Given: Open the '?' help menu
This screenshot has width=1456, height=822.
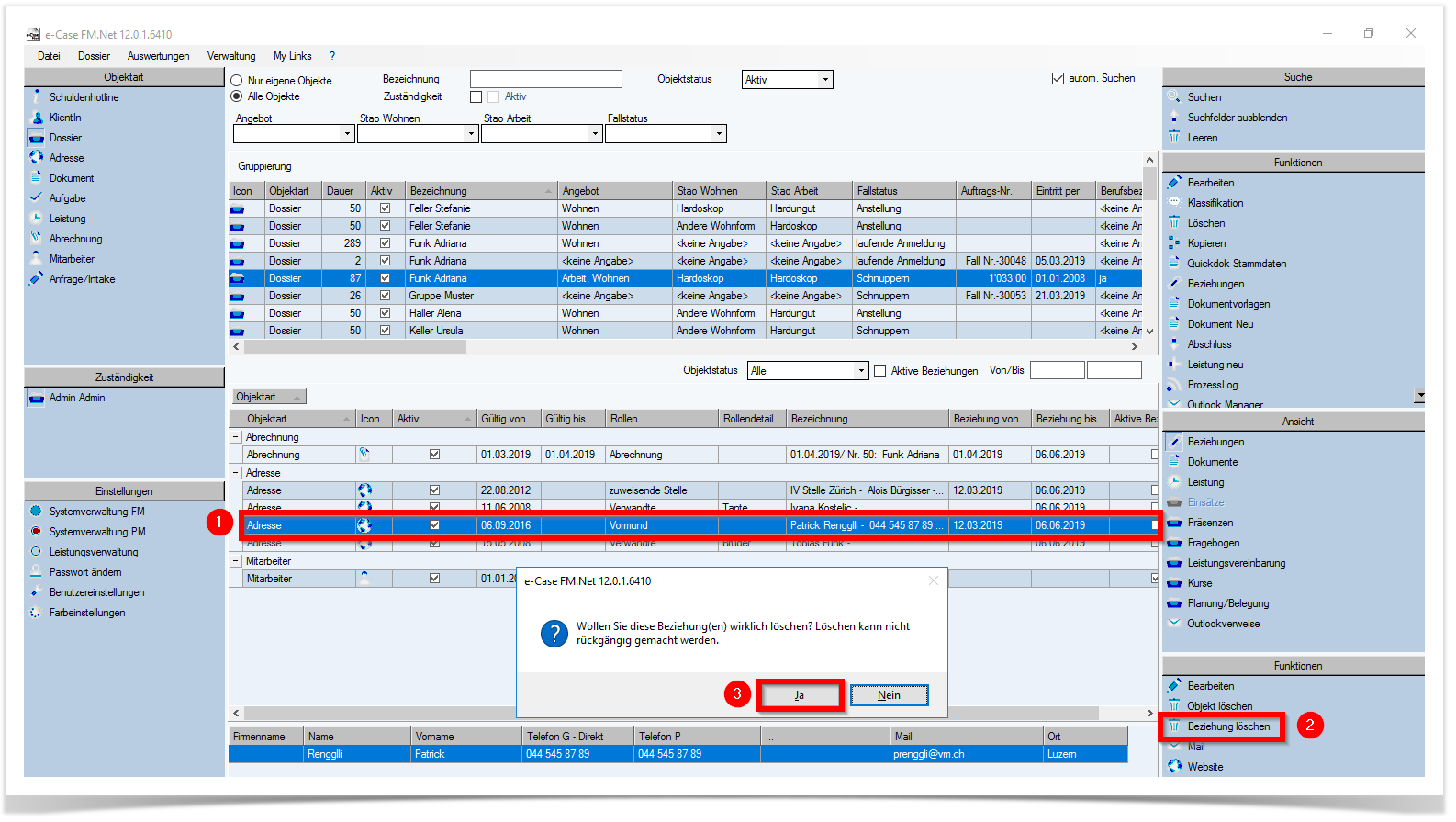Looking at the screenshot, I should (332, 56).
